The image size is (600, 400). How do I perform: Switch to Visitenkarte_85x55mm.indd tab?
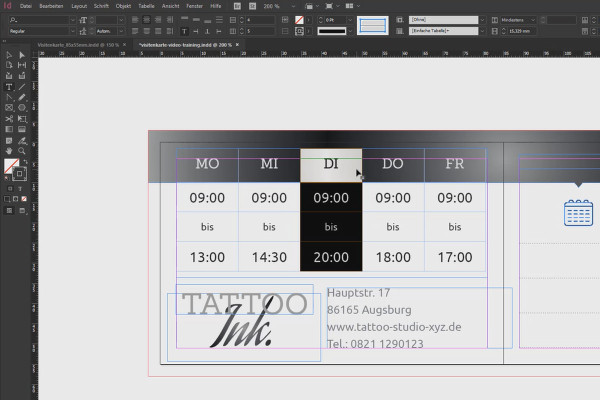point(78,45)
